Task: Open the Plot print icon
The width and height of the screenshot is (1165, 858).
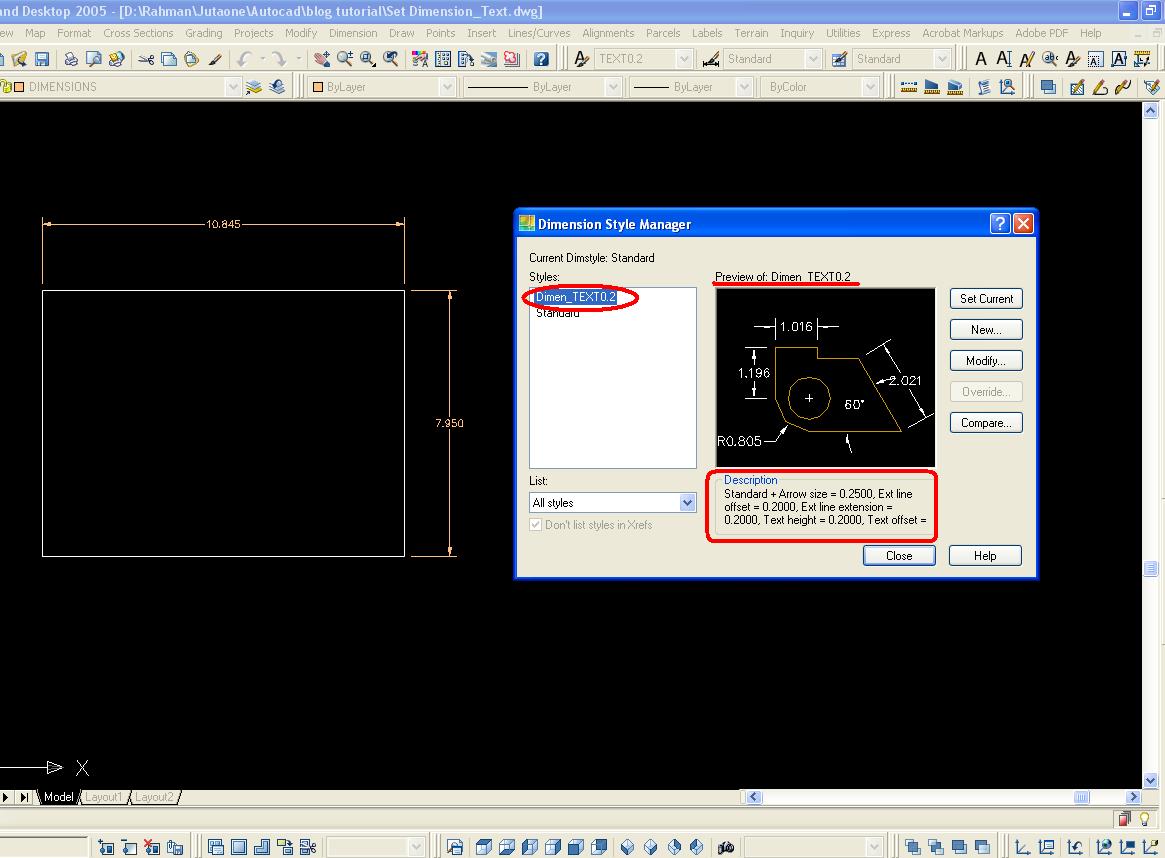Action: (x=70, y=58)
